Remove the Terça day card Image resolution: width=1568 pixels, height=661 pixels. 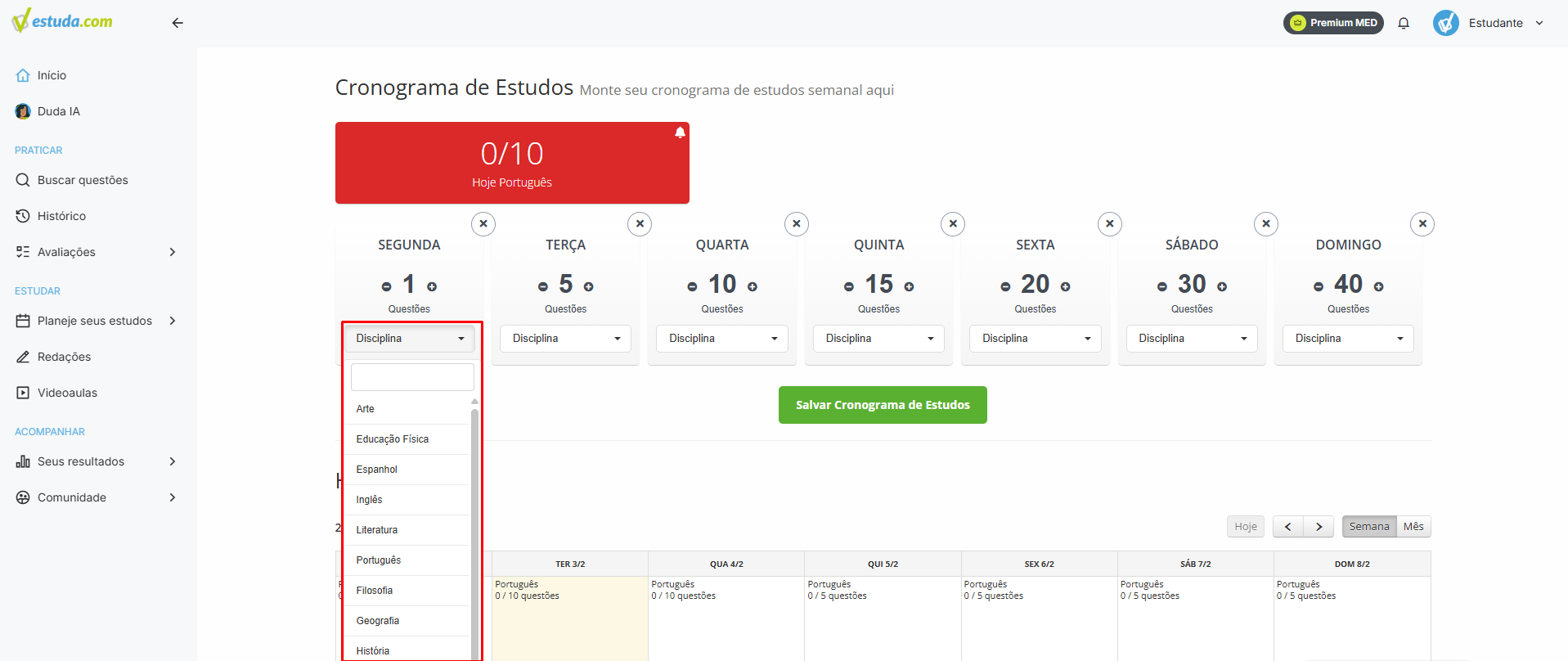coord(640,223)
